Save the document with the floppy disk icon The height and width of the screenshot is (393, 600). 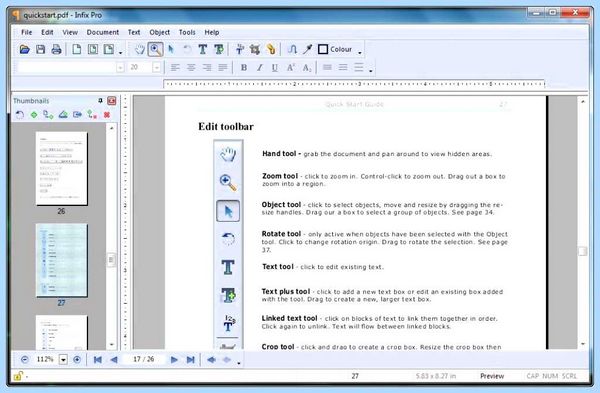(41, 49)
